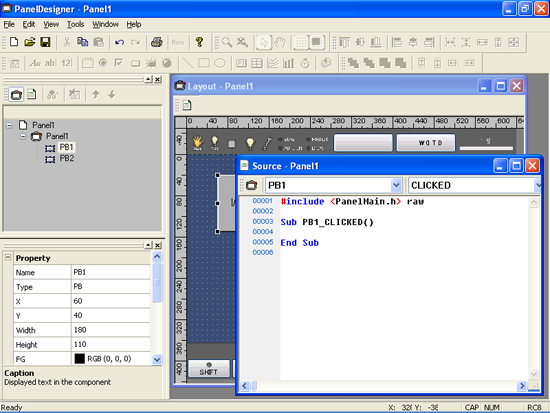550x413 pixels.
Task: Select the line drawing tool
Action: coord(188,63)
